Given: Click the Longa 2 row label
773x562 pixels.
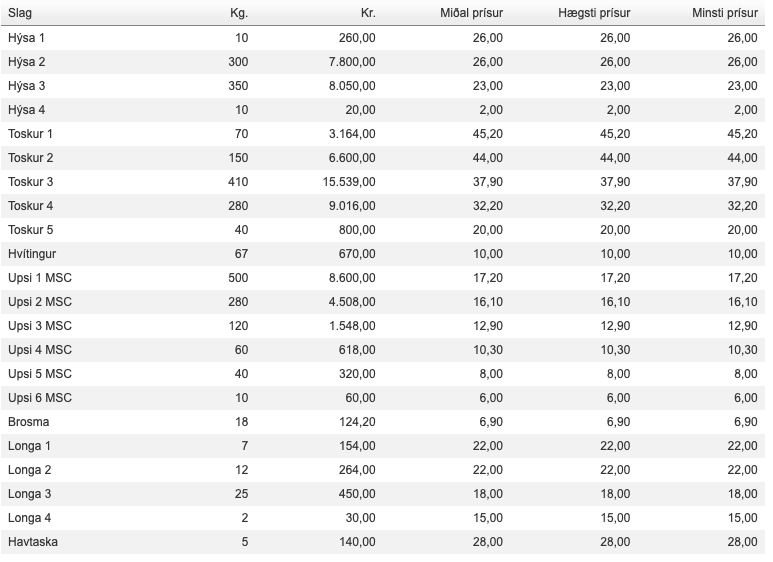Looking at the screenshot, I should click(x=30, y=470).
